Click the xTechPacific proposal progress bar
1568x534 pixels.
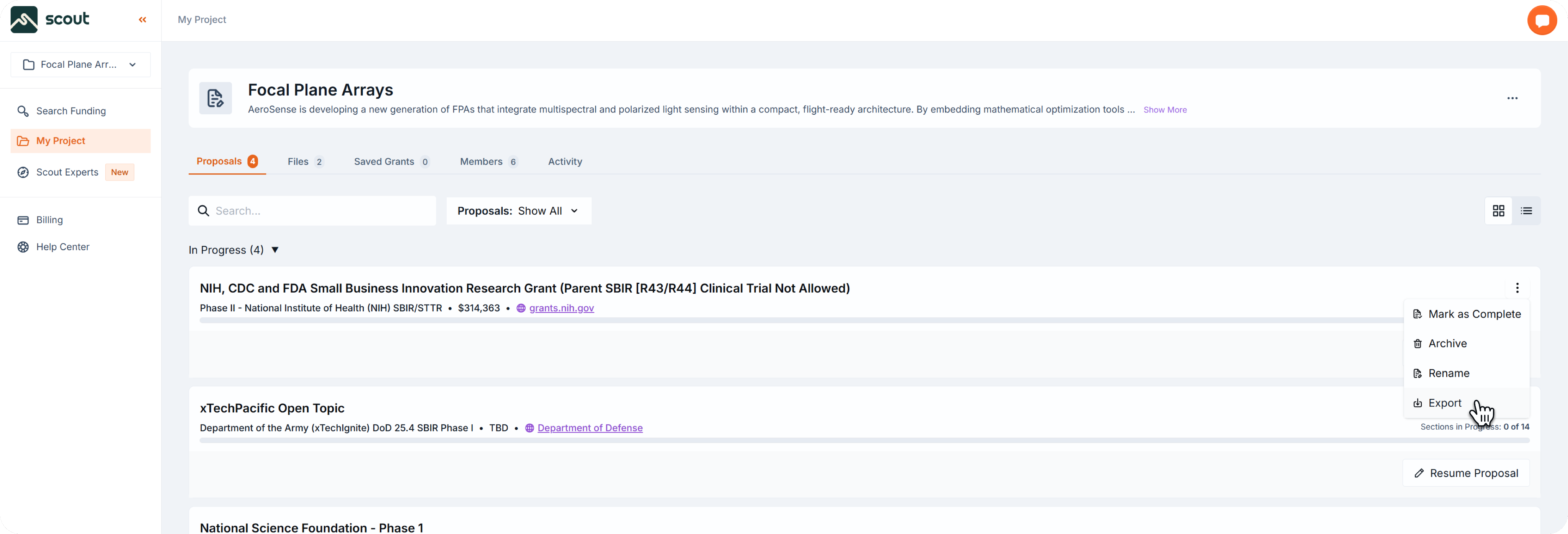[791, 440]
